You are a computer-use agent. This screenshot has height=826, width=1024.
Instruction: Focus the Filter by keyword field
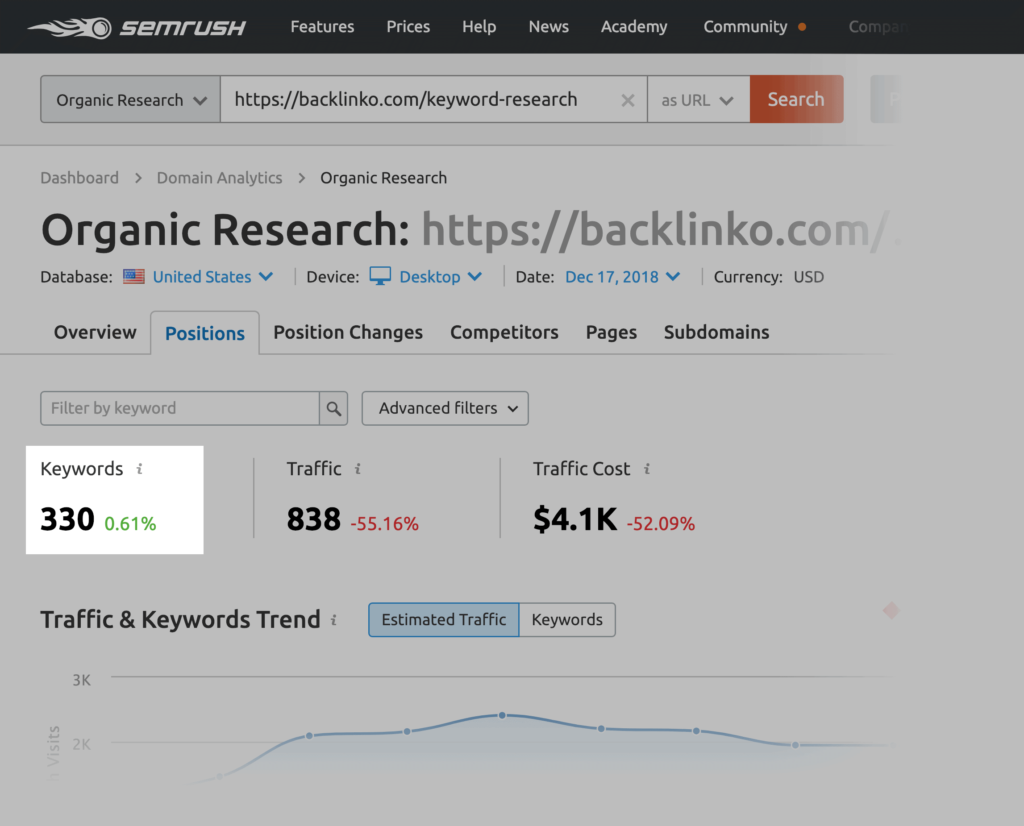[x=180, y=409]
